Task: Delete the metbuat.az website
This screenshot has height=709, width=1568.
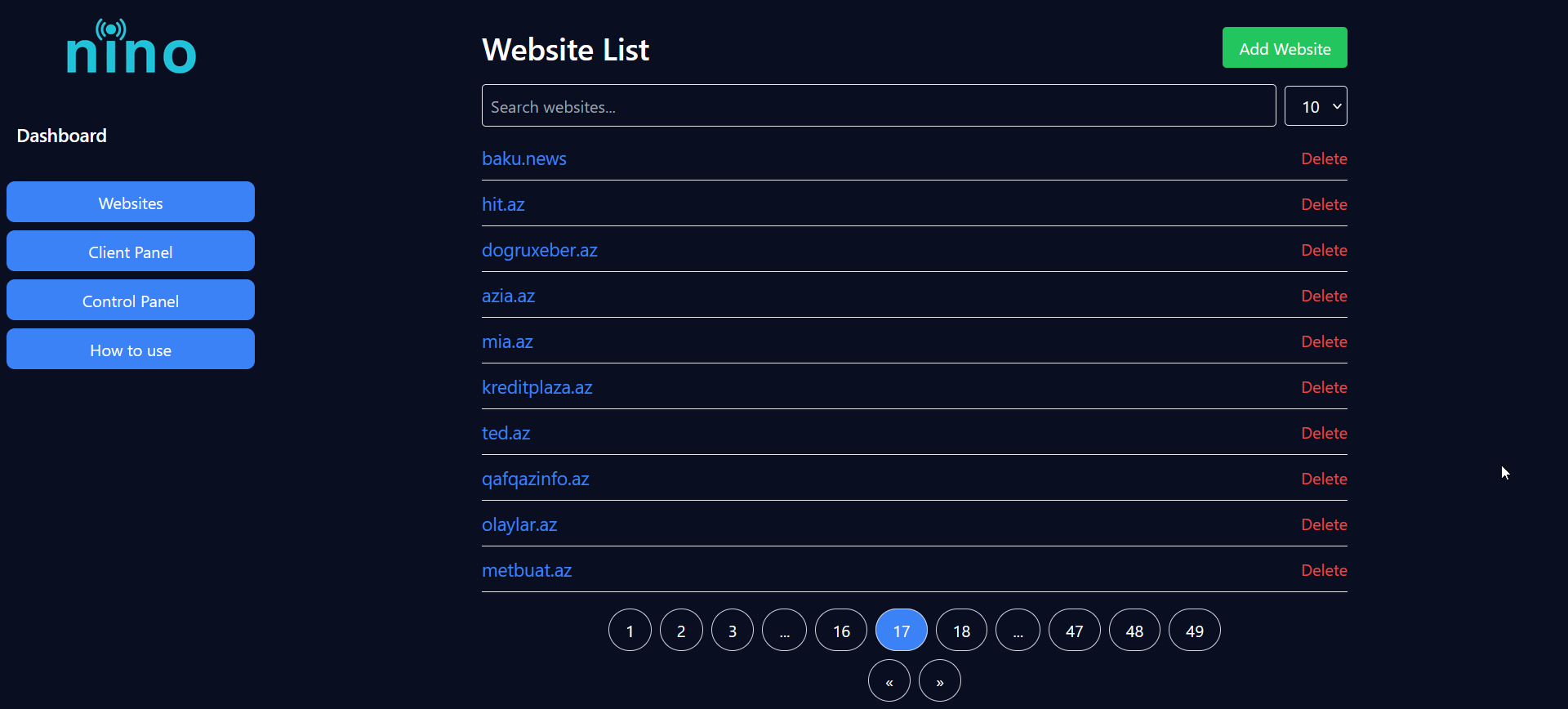Action: [1324, 570]
